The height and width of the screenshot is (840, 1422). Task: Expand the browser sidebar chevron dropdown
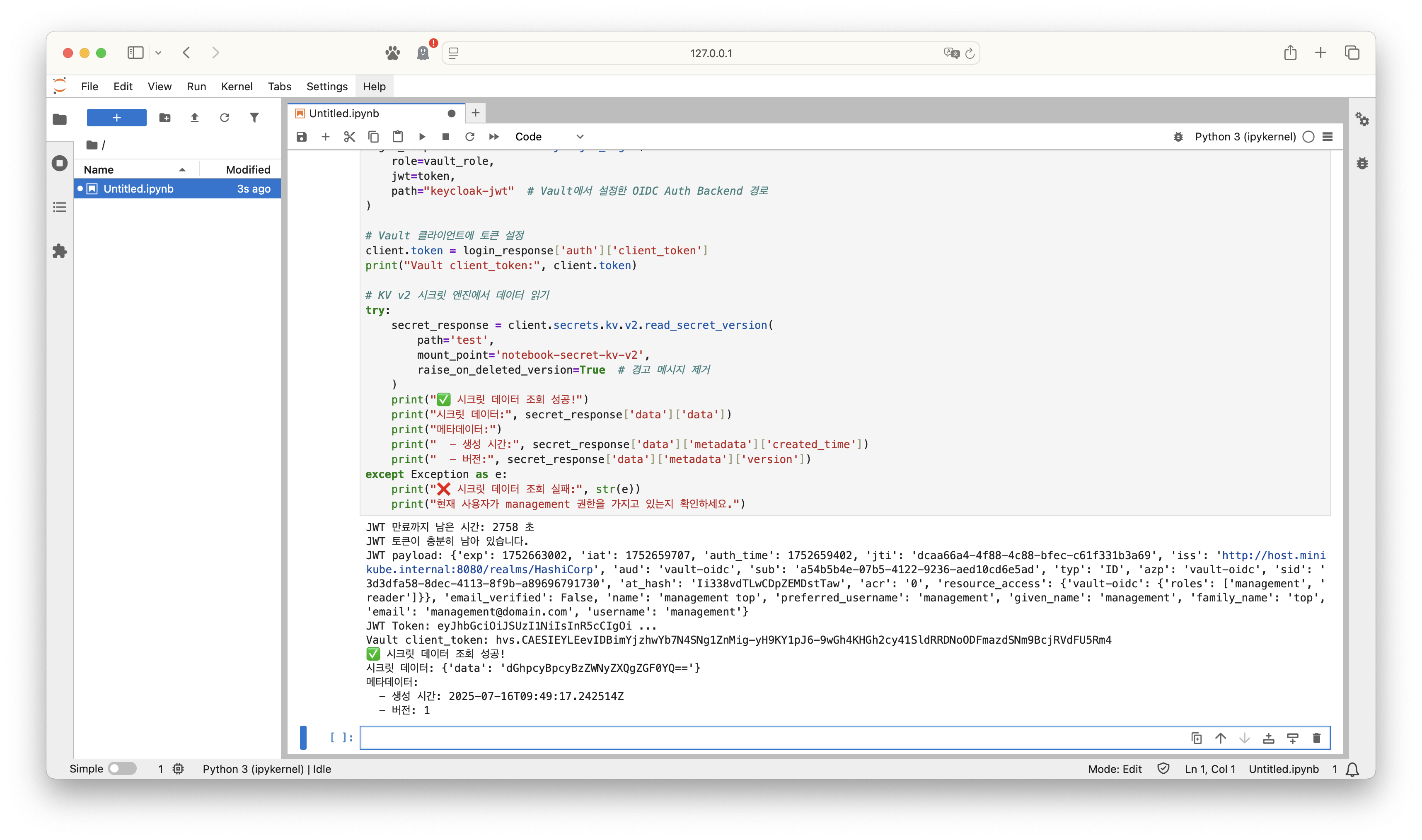pos(159,53)
